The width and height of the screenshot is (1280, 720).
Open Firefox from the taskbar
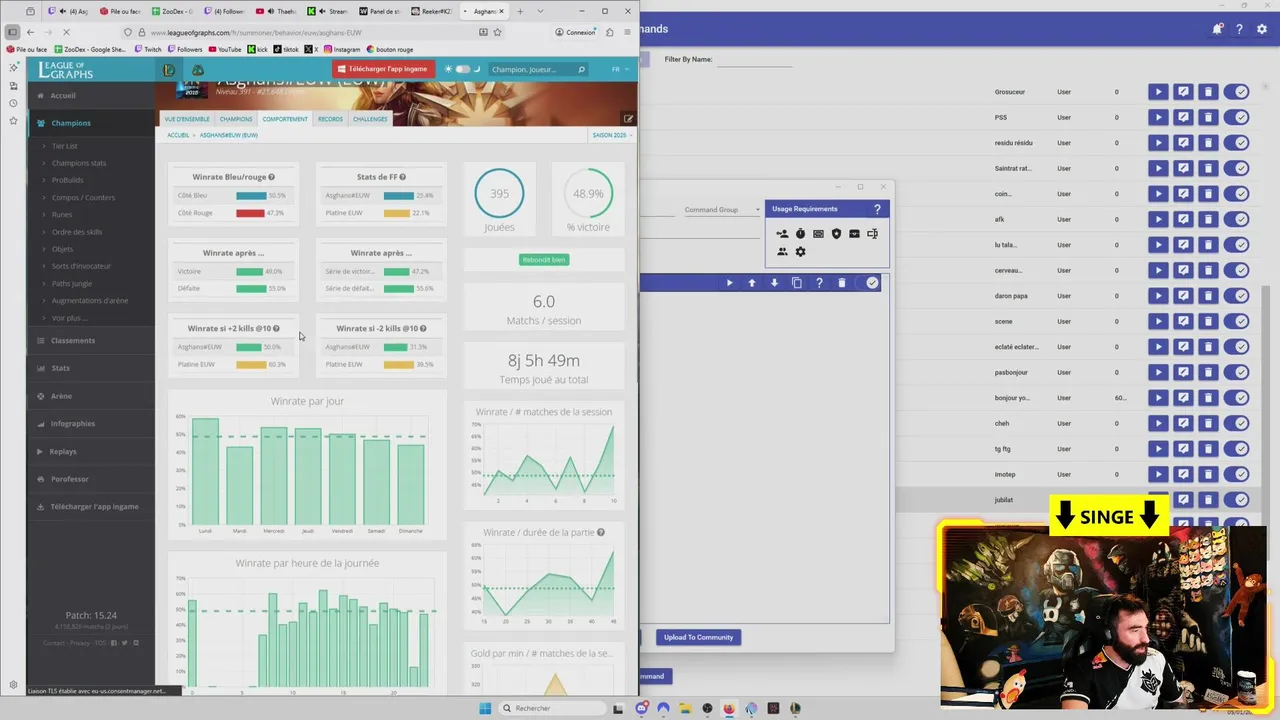point(729,708)
